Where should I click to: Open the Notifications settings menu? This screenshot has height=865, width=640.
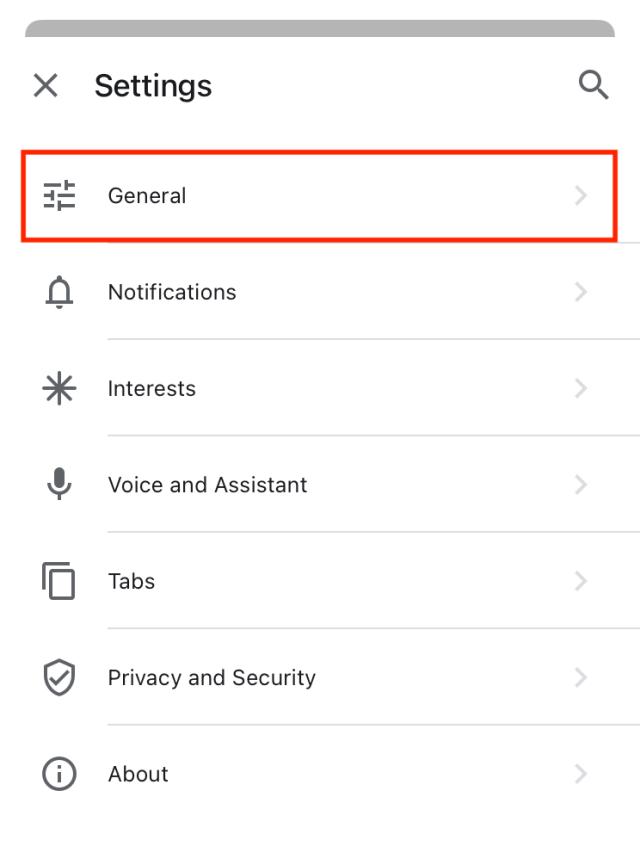[x=172, y=292]
